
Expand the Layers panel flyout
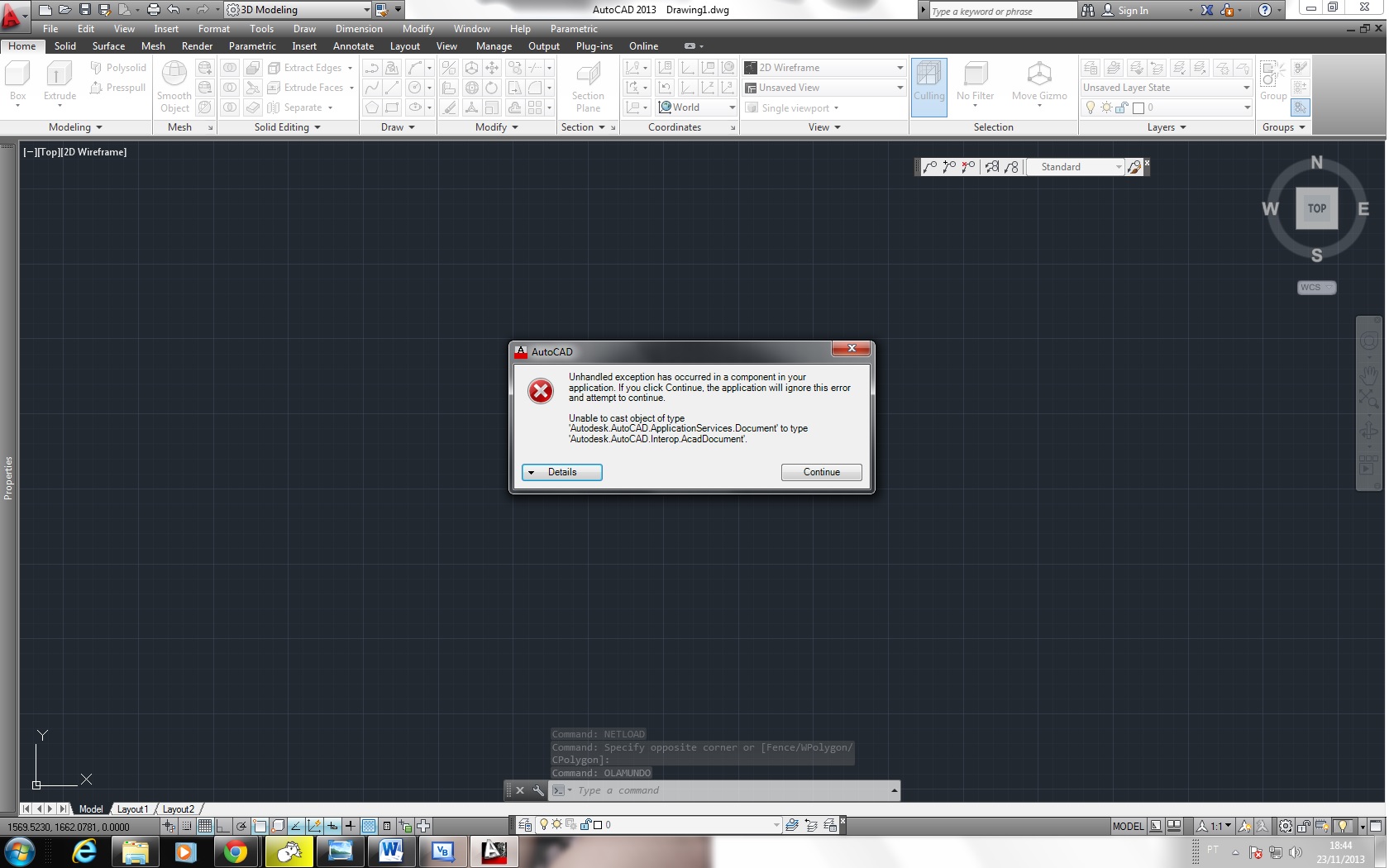(1167, 127)
